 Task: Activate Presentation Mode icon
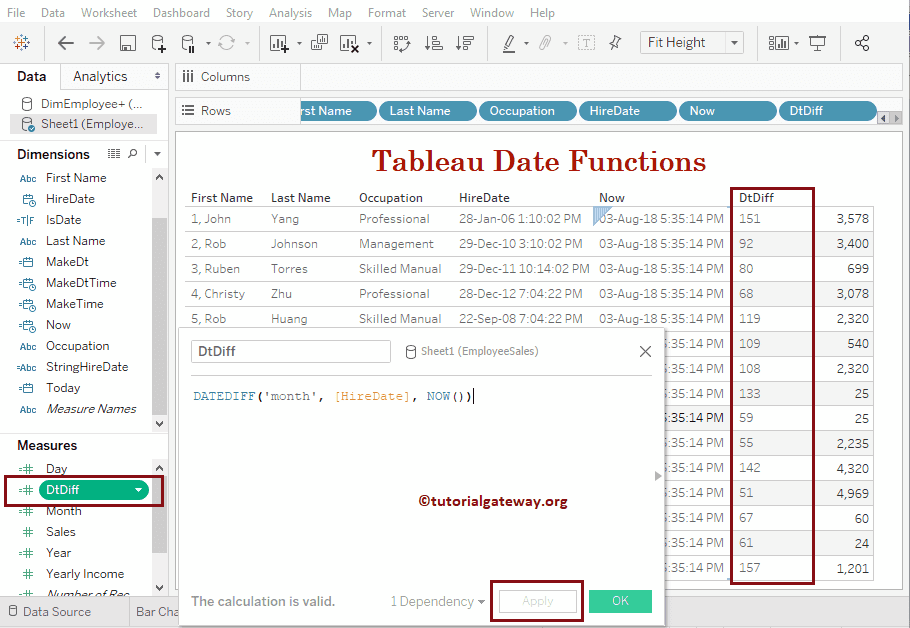point(817,43)
